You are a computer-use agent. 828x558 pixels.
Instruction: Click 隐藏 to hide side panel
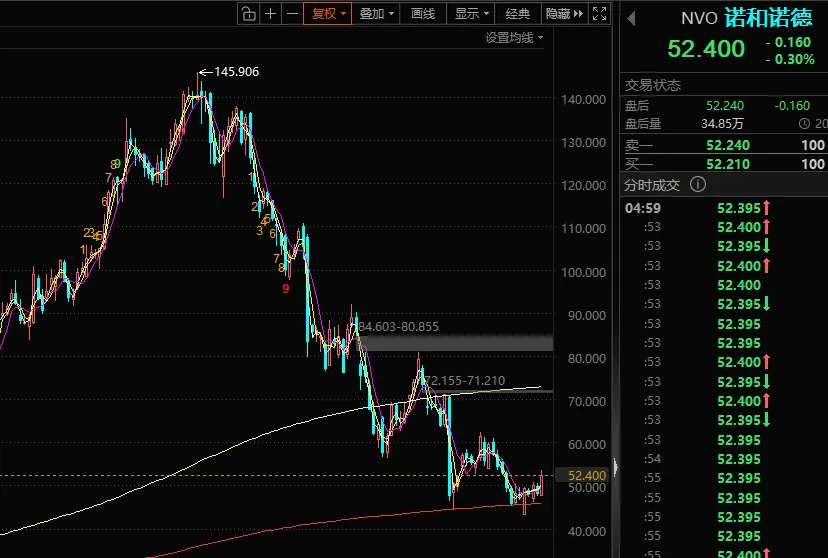tap(564, 14)
